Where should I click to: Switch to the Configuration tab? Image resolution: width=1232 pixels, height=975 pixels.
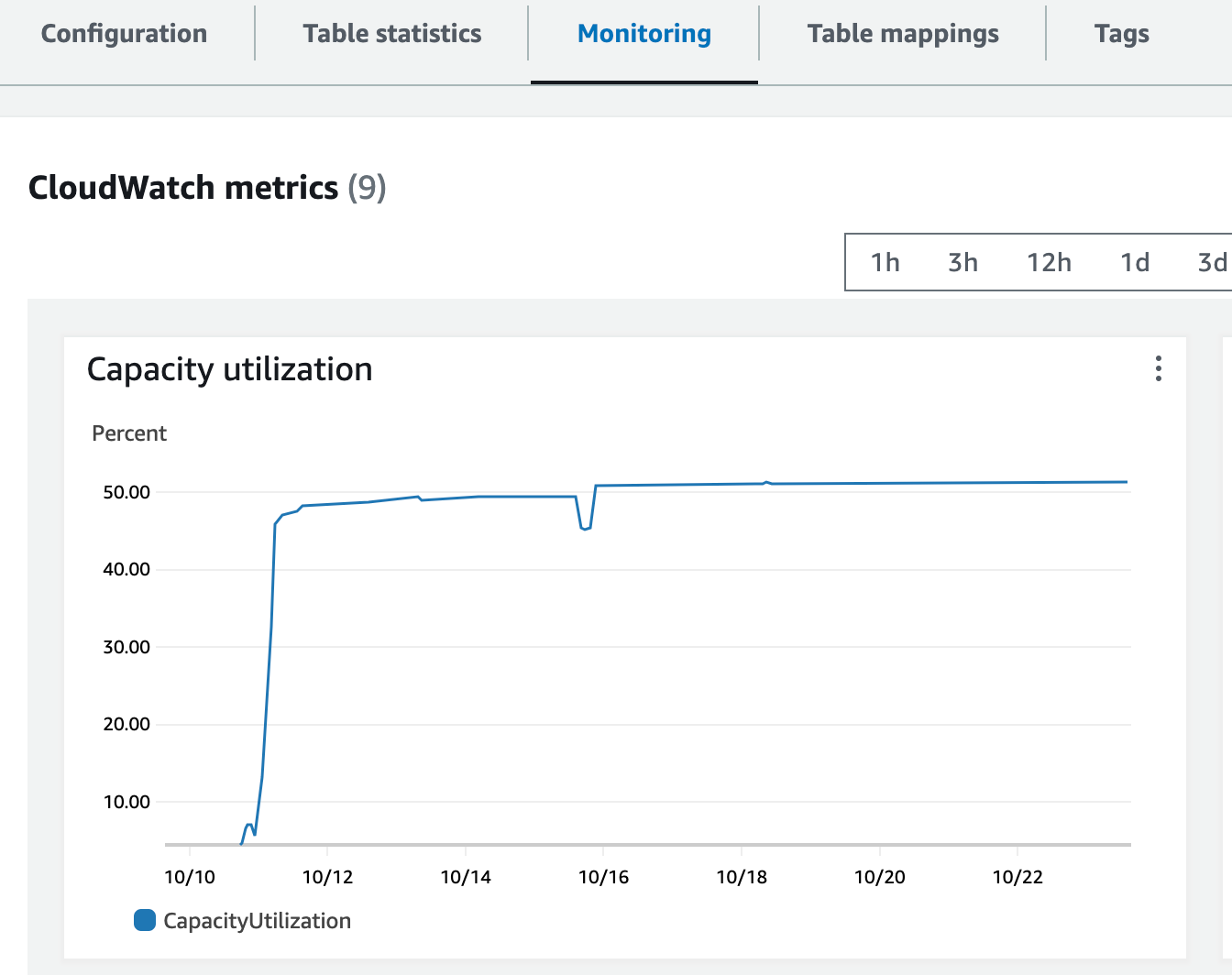123,33
